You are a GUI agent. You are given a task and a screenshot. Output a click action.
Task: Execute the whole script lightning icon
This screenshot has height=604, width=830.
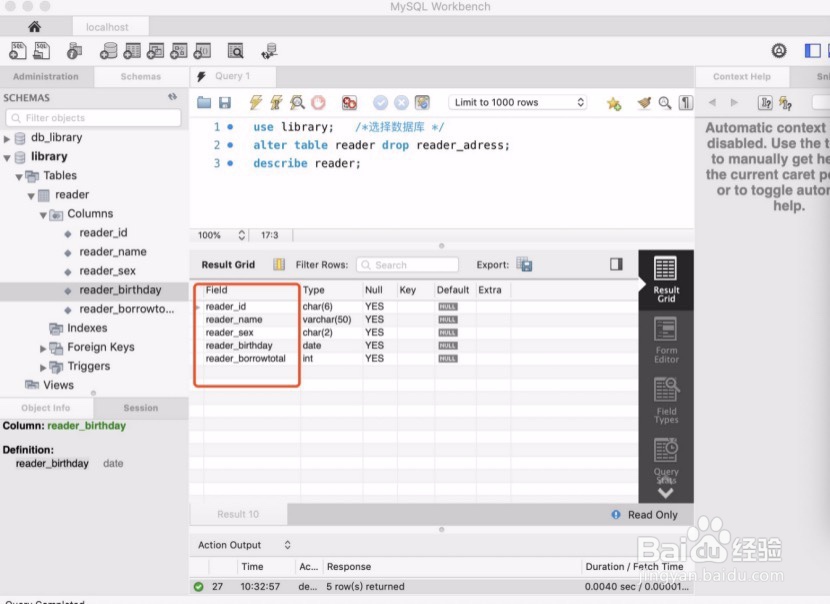tap(256, 102)
